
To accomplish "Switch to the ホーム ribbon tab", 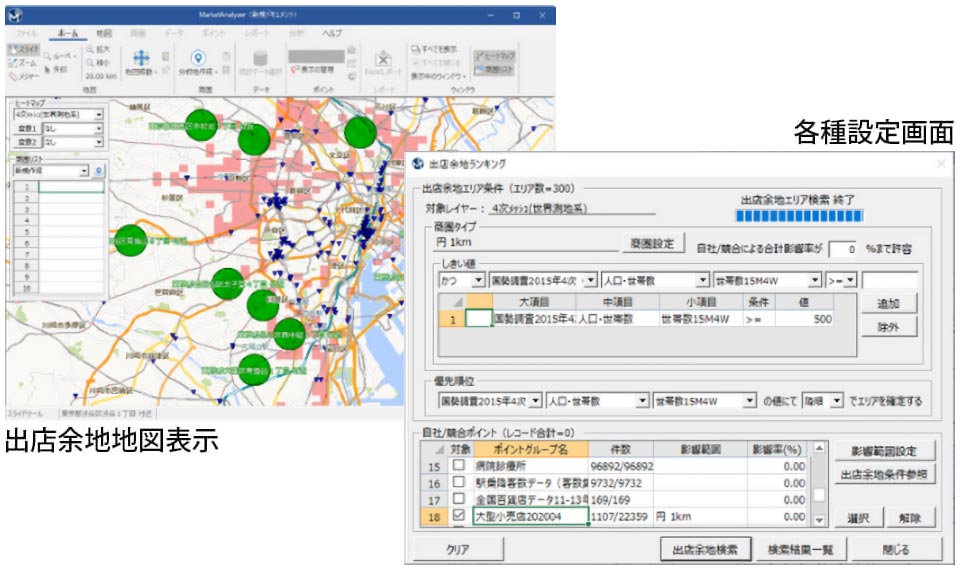I will [x=68, y=33].
